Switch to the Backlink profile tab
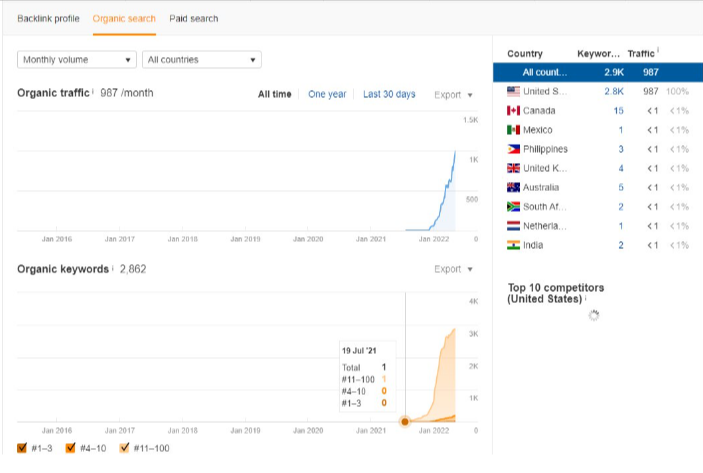Image resolution: width=703 pixels, height=473 pixels. (48, 18)
